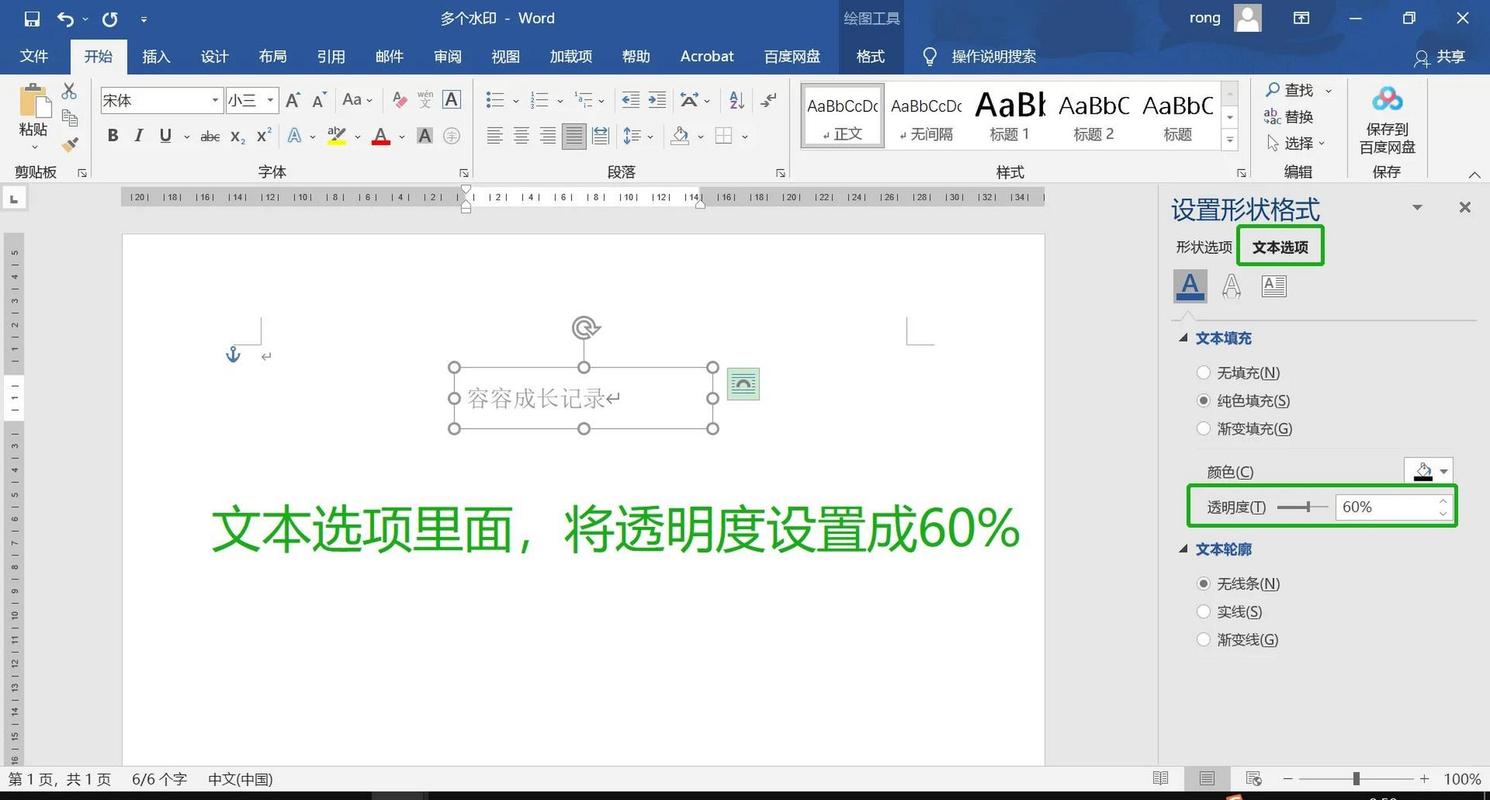The width and height of the screenshot is (1490, 800).
Task: Click the 共享 share button
Action: pos(1440,58)
